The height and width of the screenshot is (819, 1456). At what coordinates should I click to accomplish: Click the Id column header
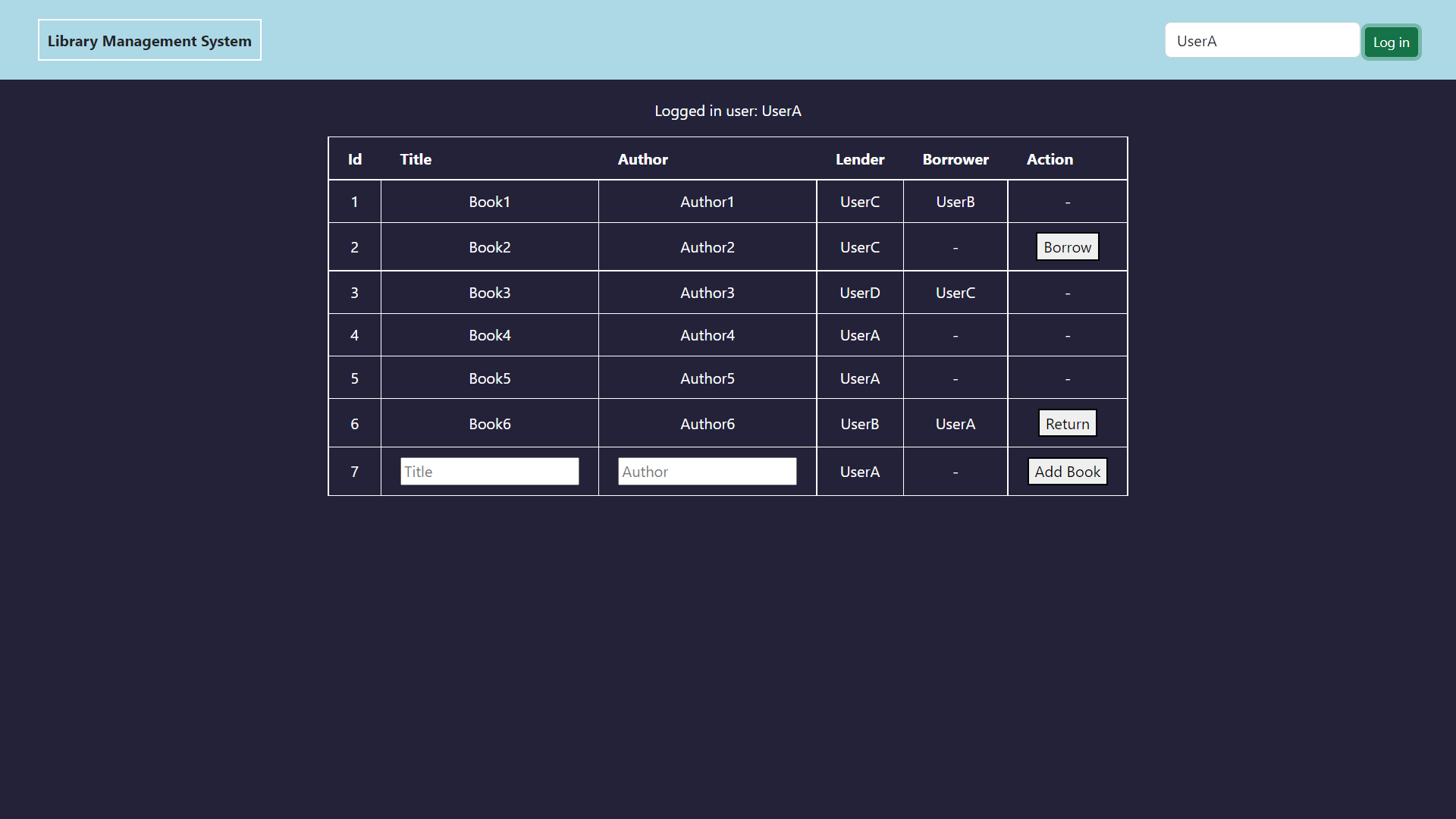click(354, 159)
